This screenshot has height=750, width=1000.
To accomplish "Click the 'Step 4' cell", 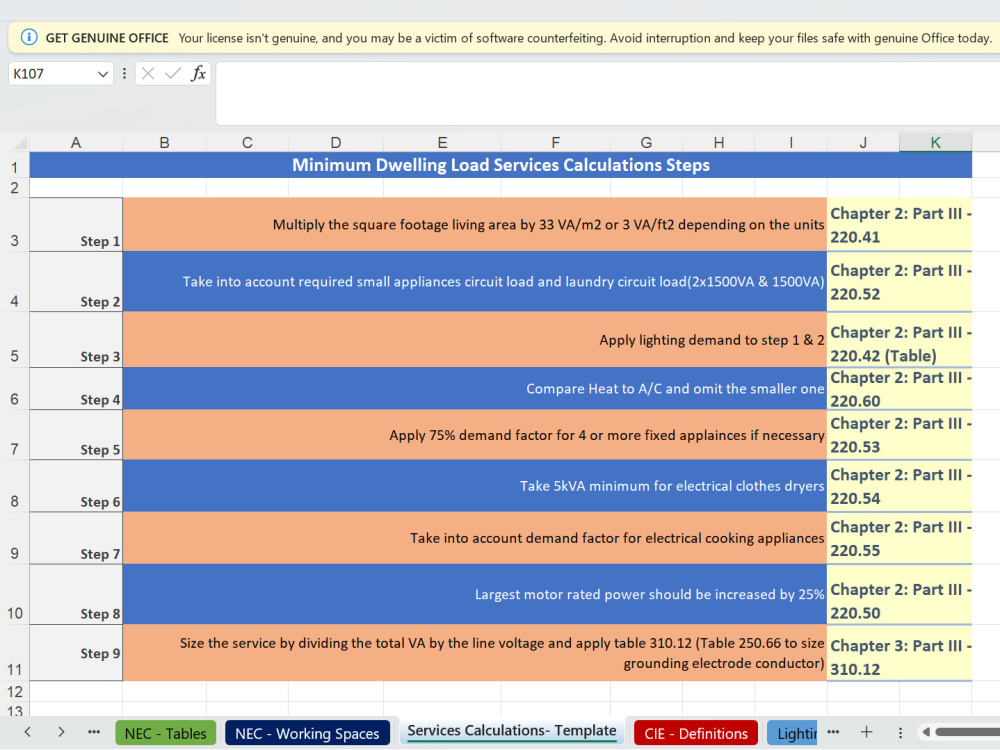I will point(76,388).
